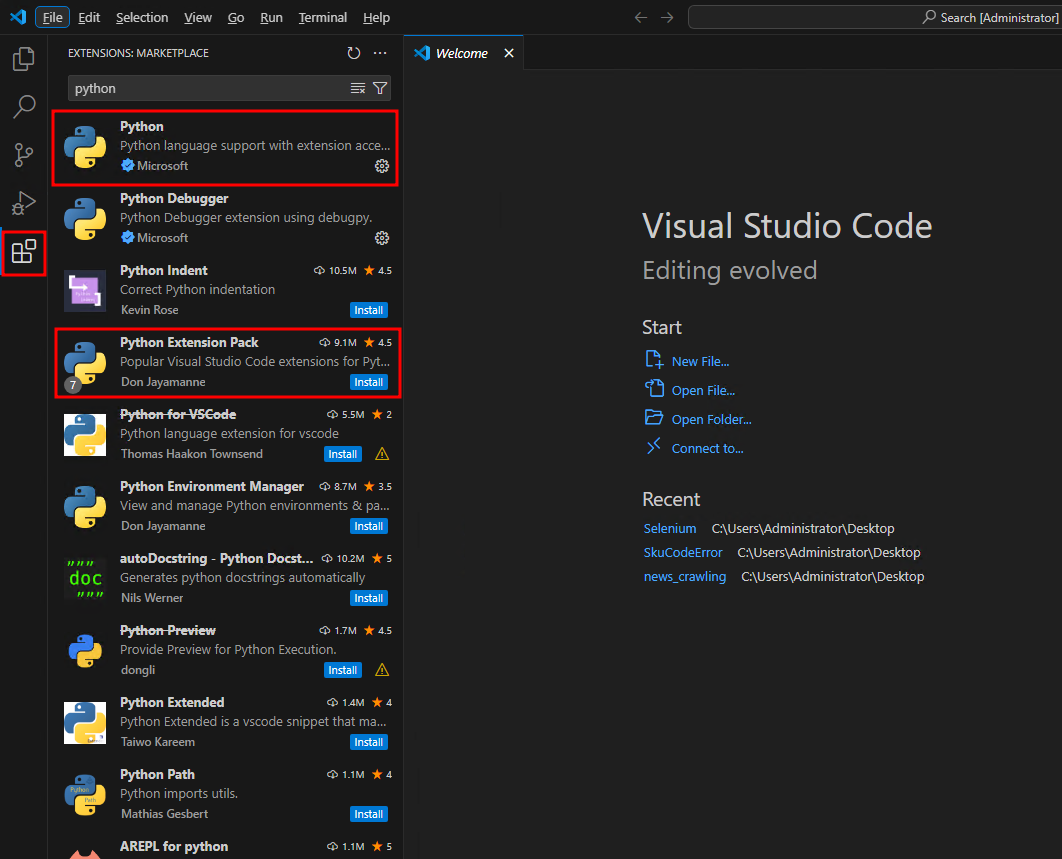The height and width of the screenshot is (859, 1062).
Task: Open recent SkuCodeError folder
Action: tap(683, 553)
